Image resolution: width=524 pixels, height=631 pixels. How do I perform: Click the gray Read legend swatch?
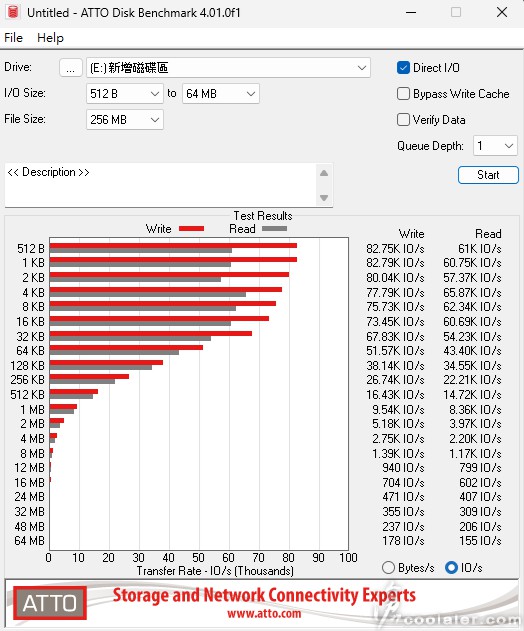click(x=274, y=229)
